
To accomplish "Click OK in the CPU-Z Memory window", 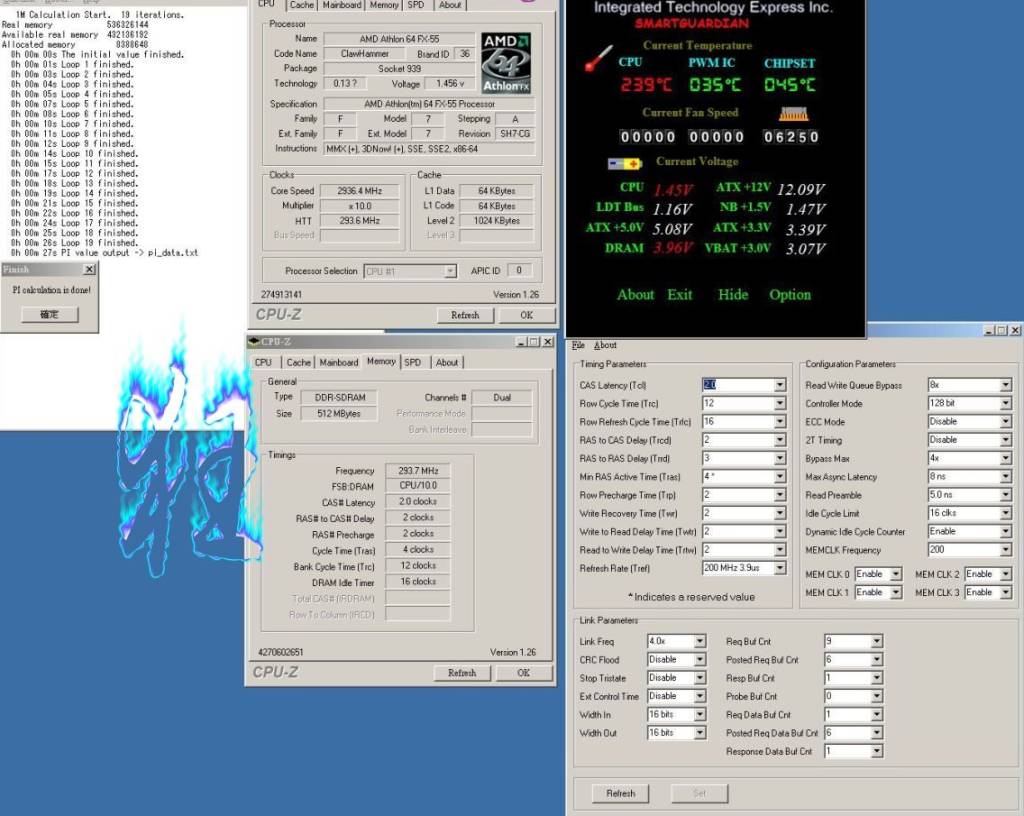I will tap(524, 673).
